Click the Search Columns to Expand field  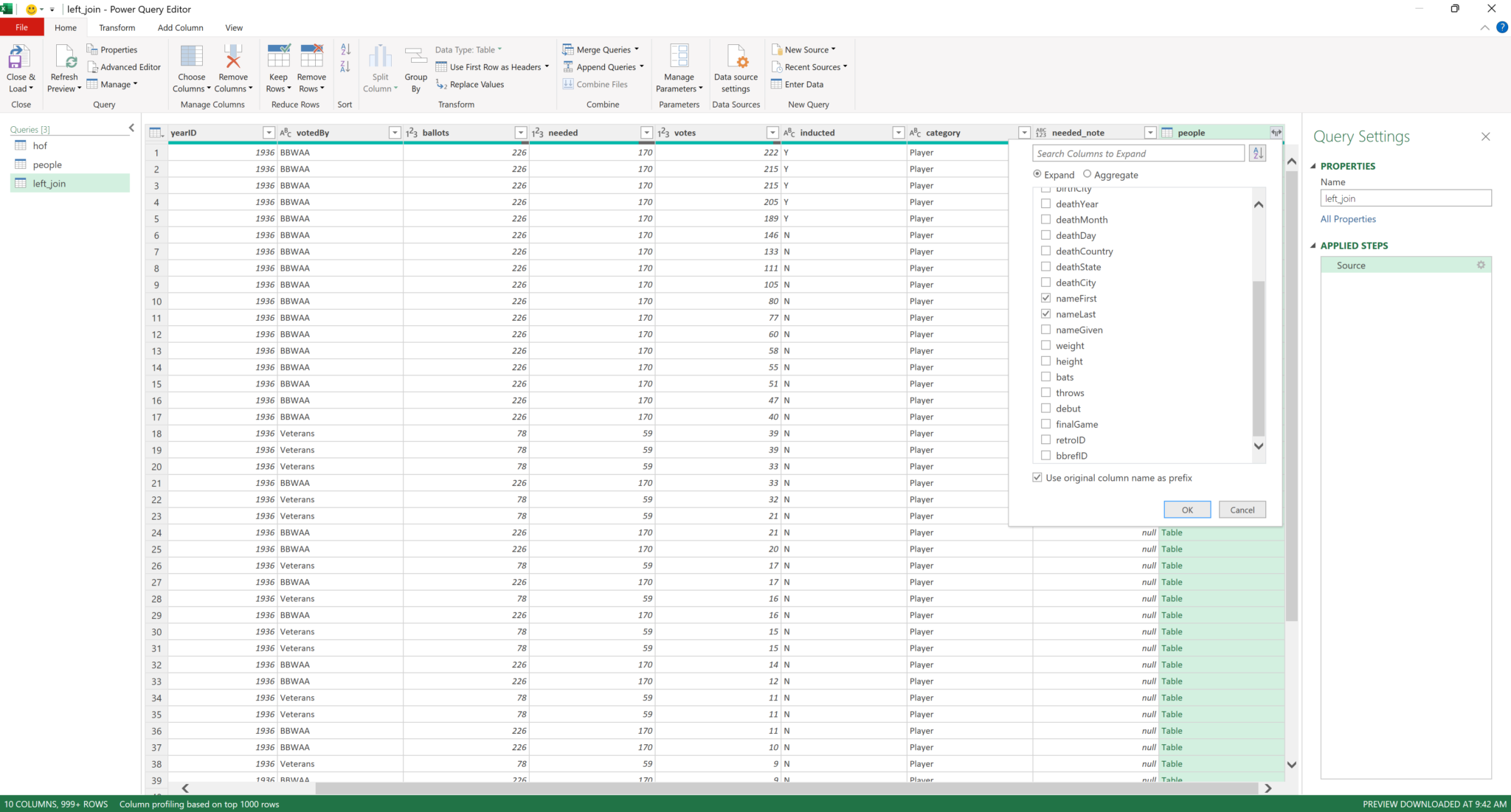coord(1137,153)
